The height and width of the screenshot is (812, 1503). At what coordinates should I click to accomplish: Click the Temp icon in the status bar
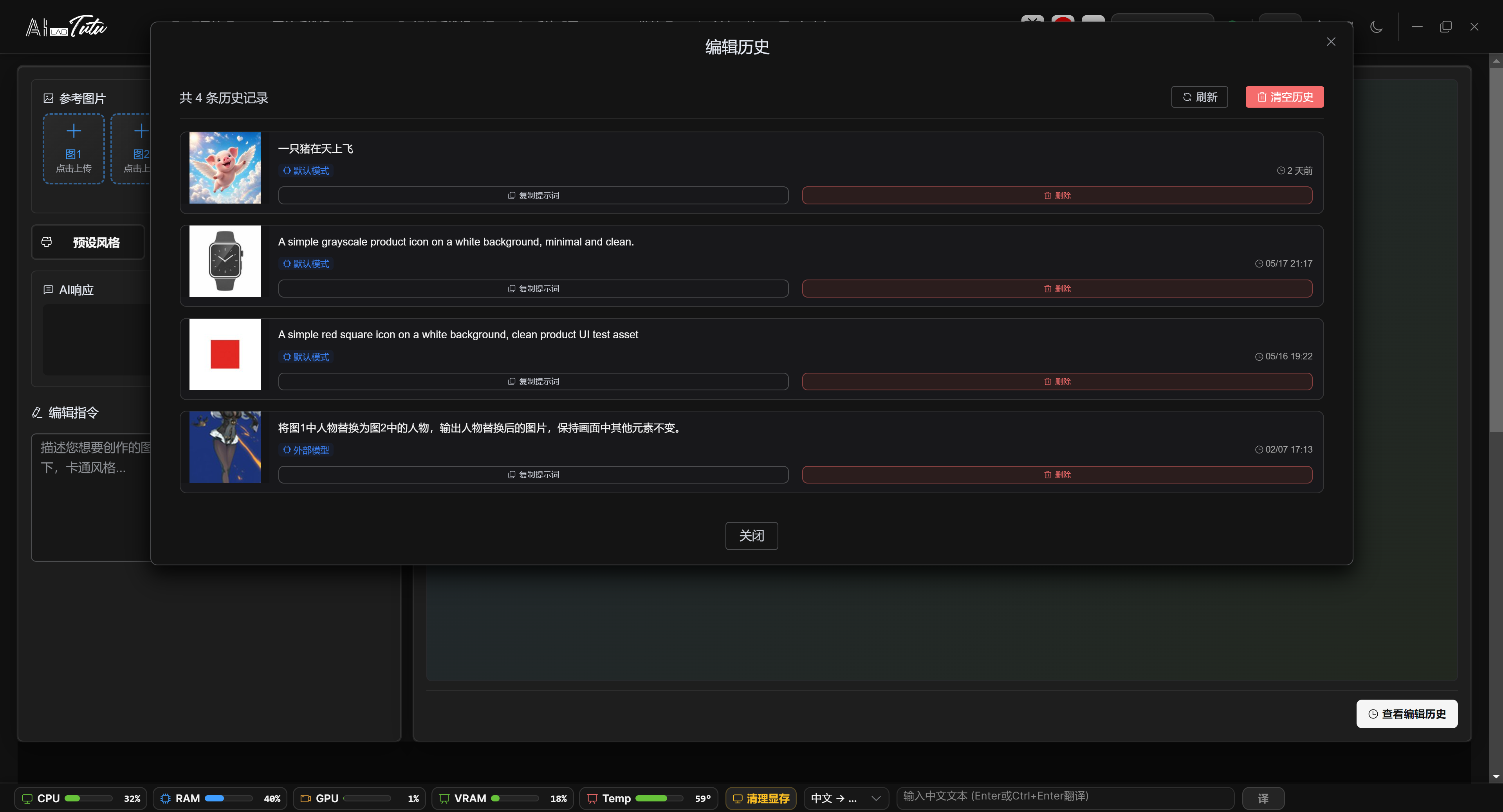592,799
